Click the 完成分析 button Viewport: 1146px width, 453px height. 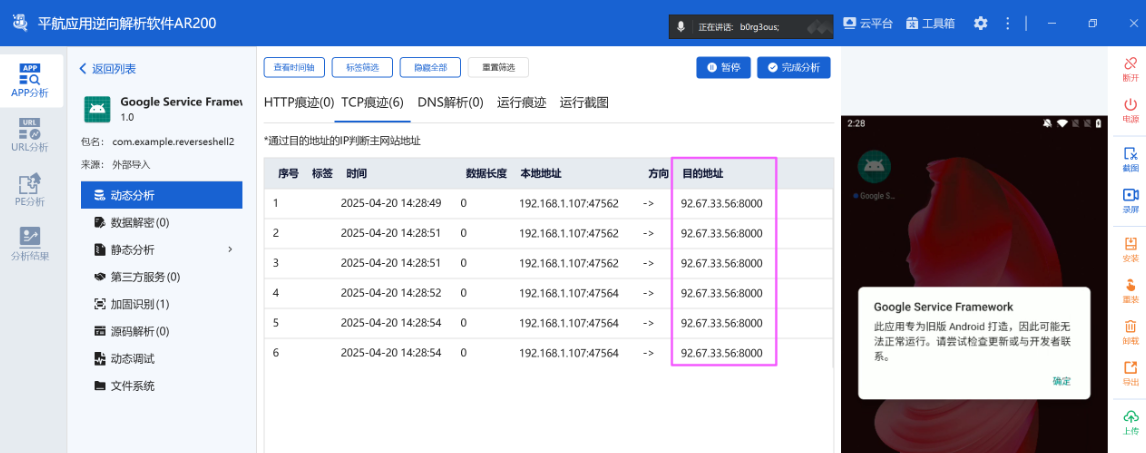[x=794, y=67]
